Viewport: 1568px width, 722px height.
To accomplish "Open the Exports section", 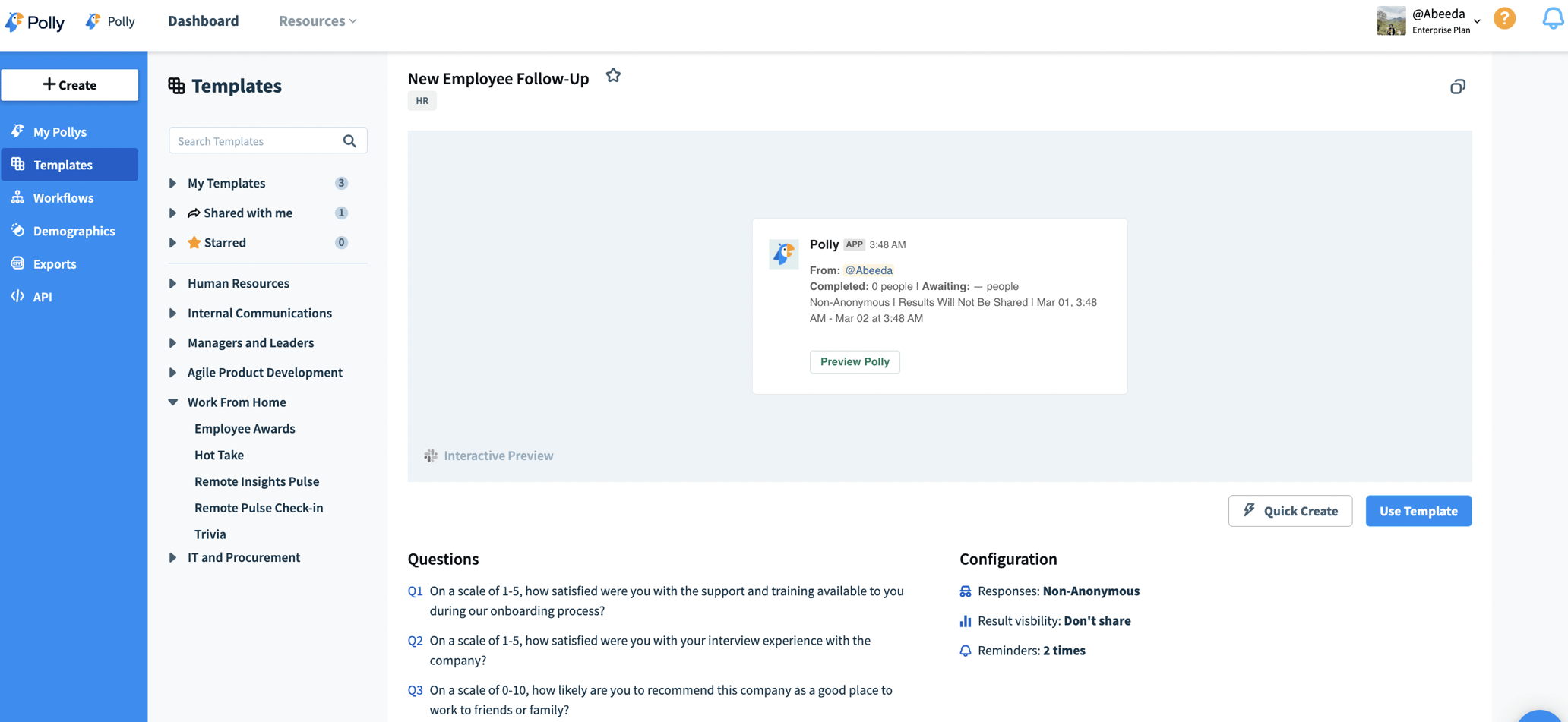I will coord(54,263).
